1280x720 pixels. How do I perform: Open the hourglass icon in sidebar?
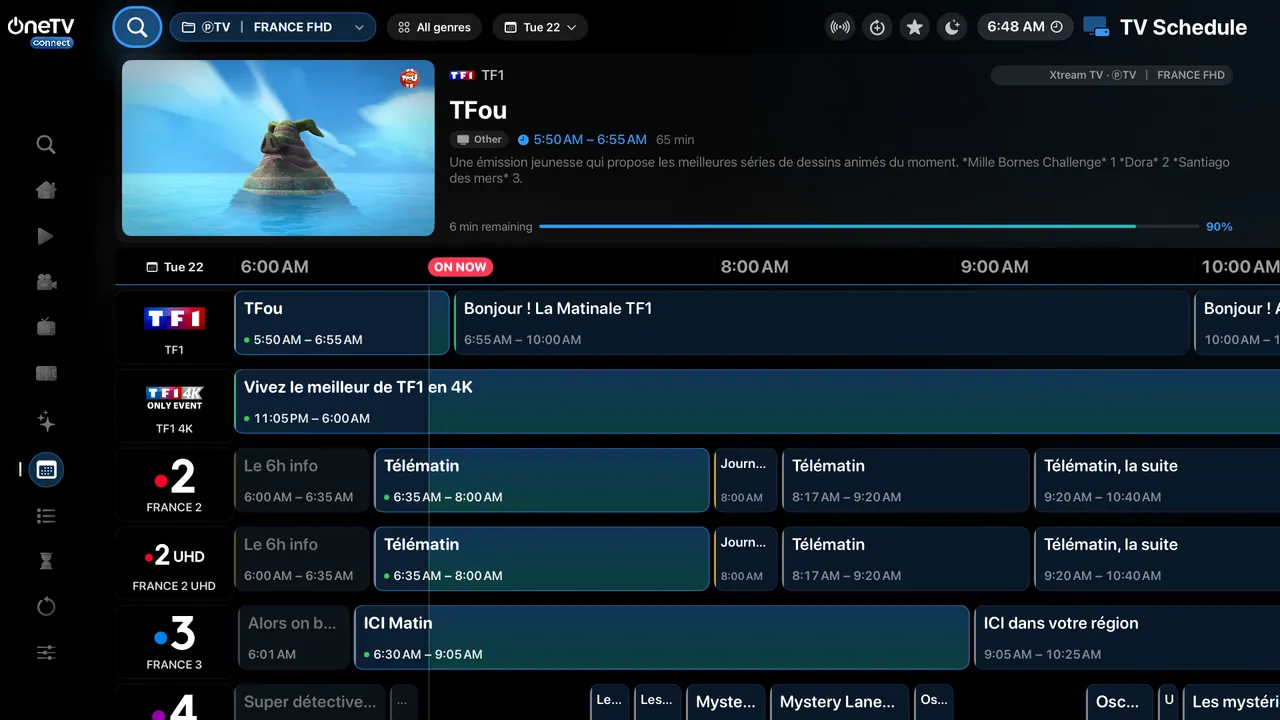46,561
